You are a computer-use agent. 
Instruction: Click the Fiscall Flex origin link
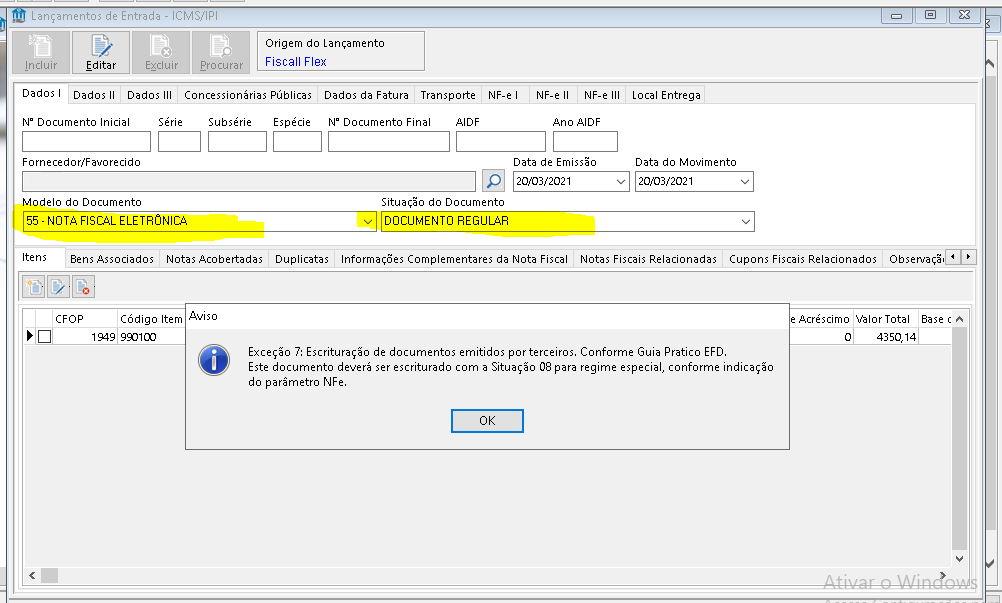[296, 61]
